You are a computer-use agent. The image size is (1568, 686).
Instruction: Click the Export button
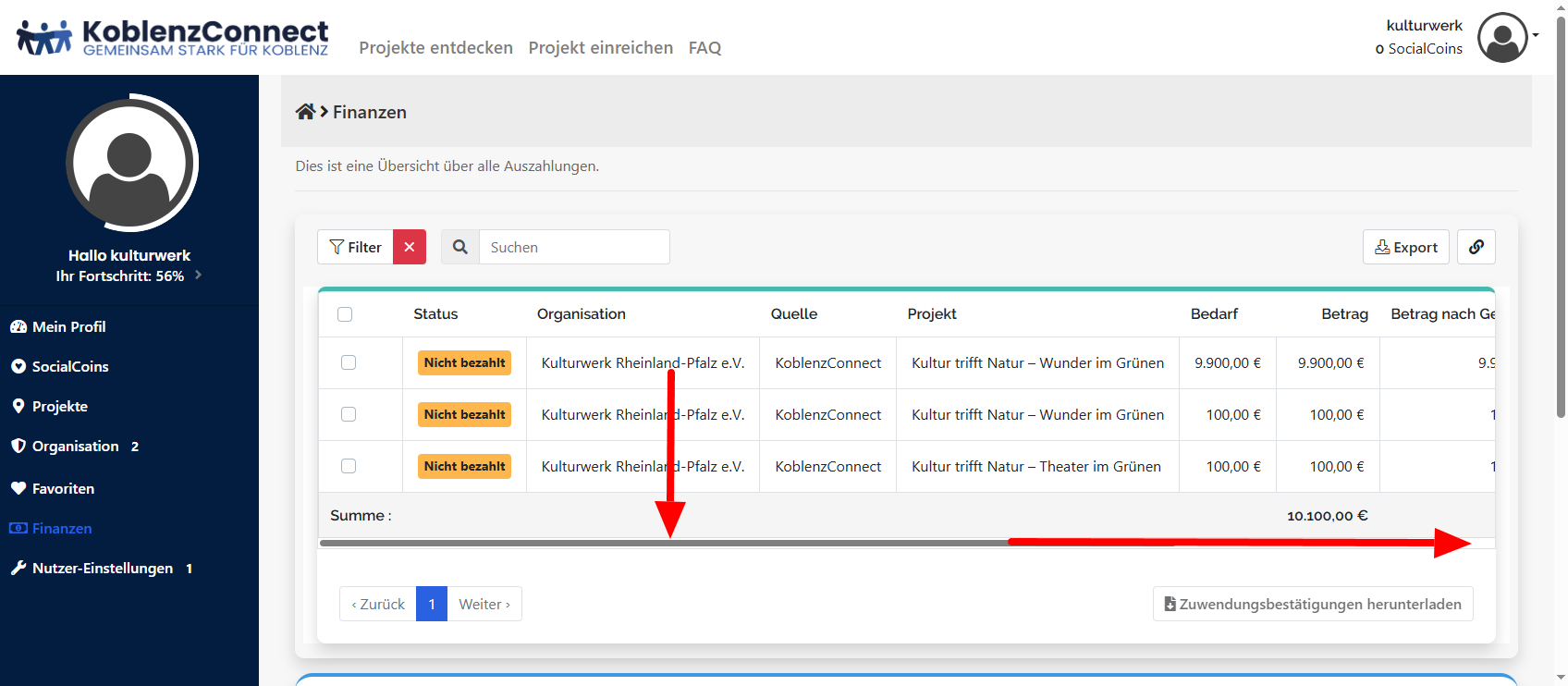(x=1405, y=247)
